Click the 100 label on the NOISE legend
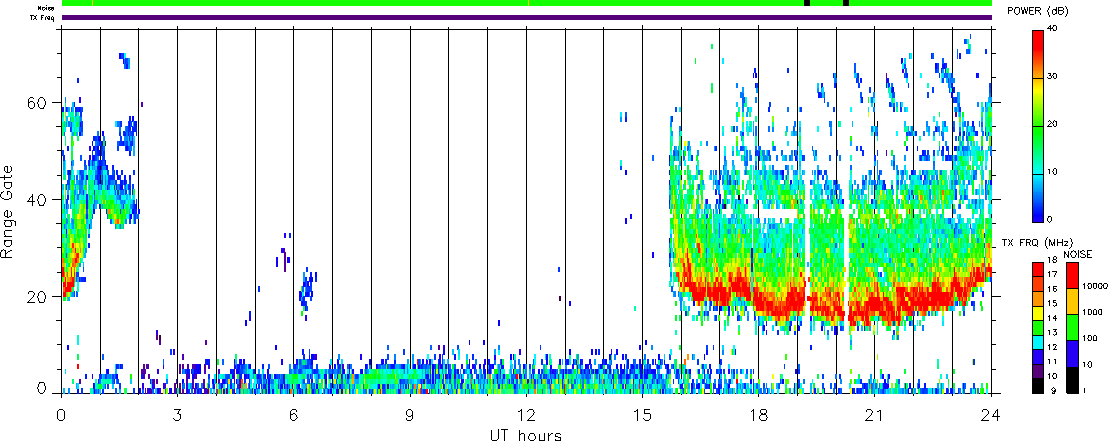Screen dimensions: 1108x441 (x=1089, y=338)
